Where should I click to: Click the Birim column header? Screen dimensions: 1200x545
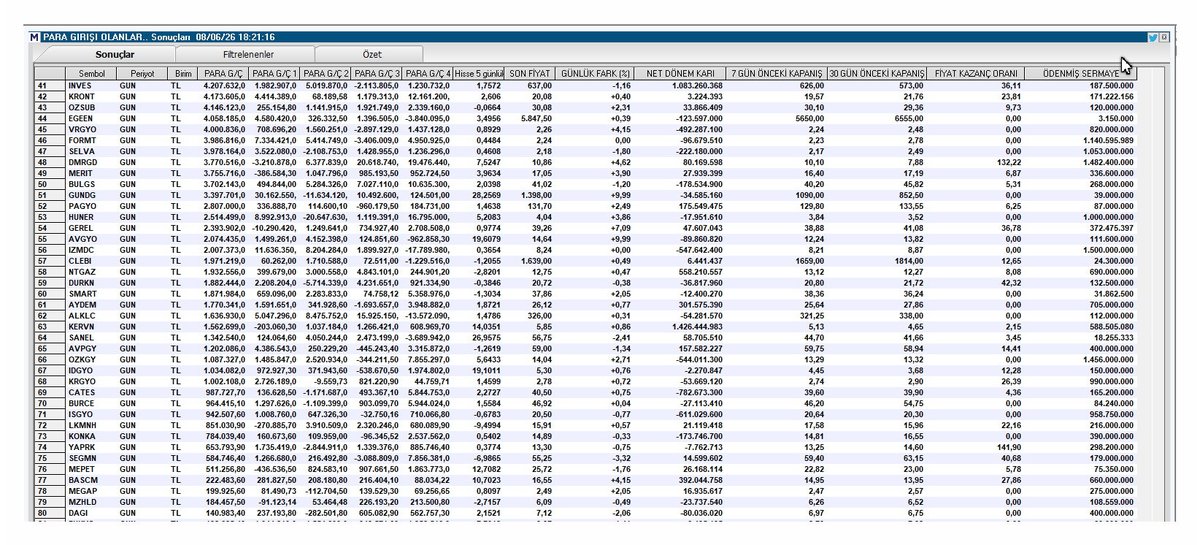tap(183, 74)
